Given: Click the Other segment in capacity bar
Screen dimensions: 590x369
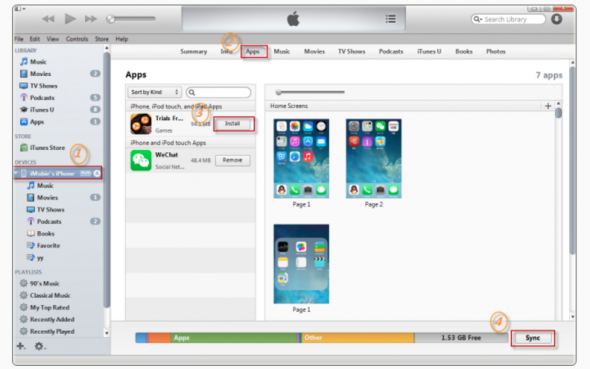Looking at the screenshot, I should (357, 338).
